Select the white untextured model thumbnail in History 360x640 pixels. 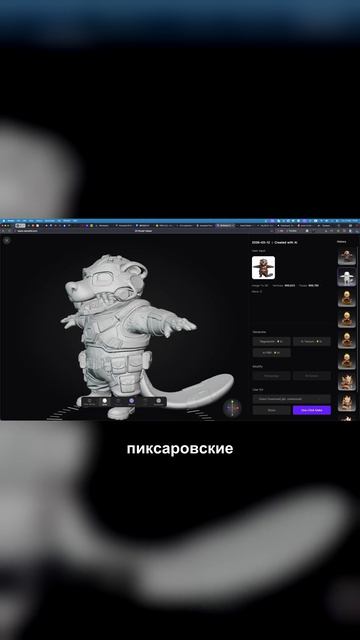(347, 277)
